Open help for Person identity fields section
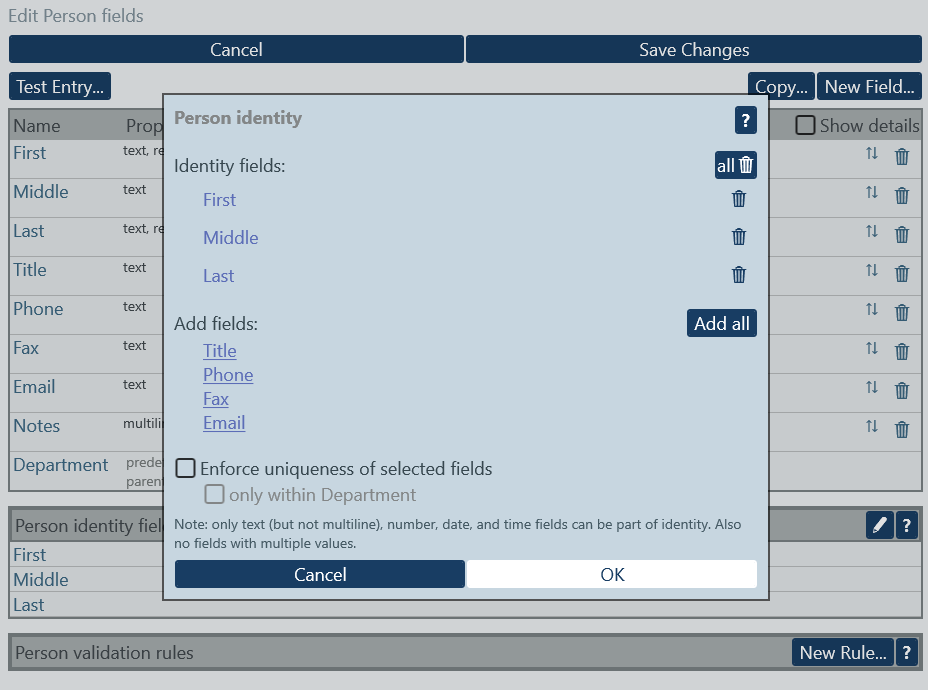Viewport: 928px width, 690px height. [x=906, y=524]
